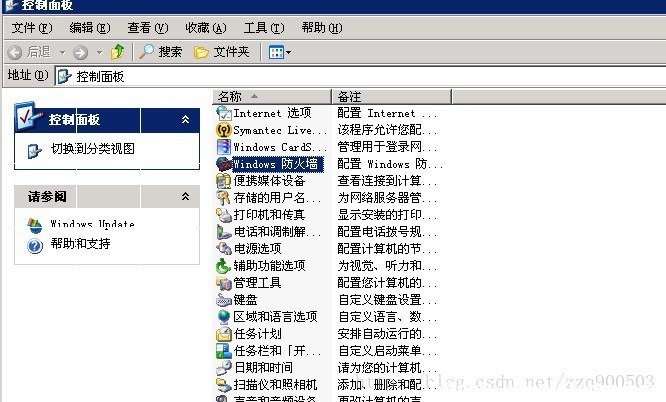The image size is (666, 402).
Task: Open 便携媒体设备 icon
Action: (223, 181)
